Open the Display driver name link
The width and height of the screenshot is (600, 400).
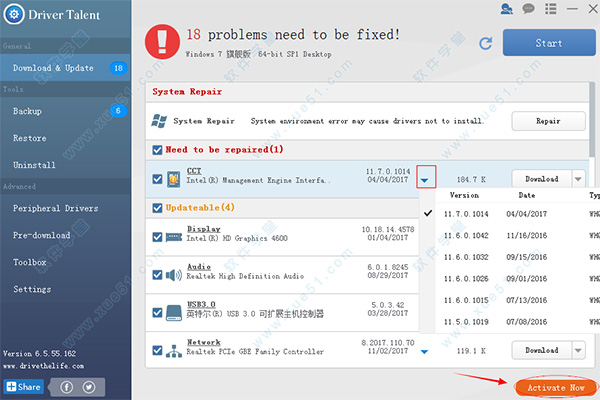point(204,229)
